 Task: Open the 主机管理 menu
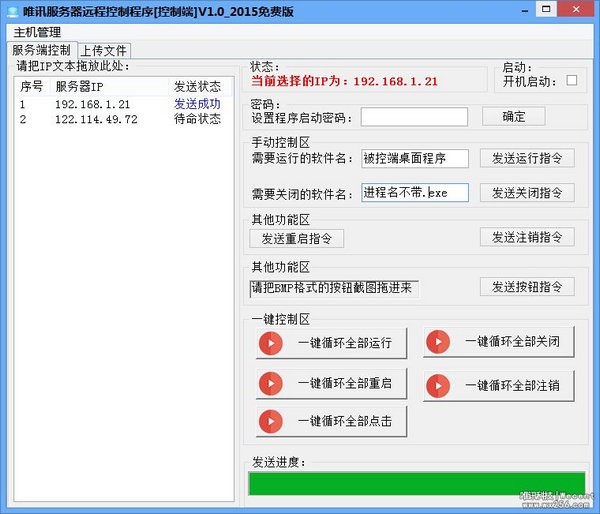pos(37,32)
